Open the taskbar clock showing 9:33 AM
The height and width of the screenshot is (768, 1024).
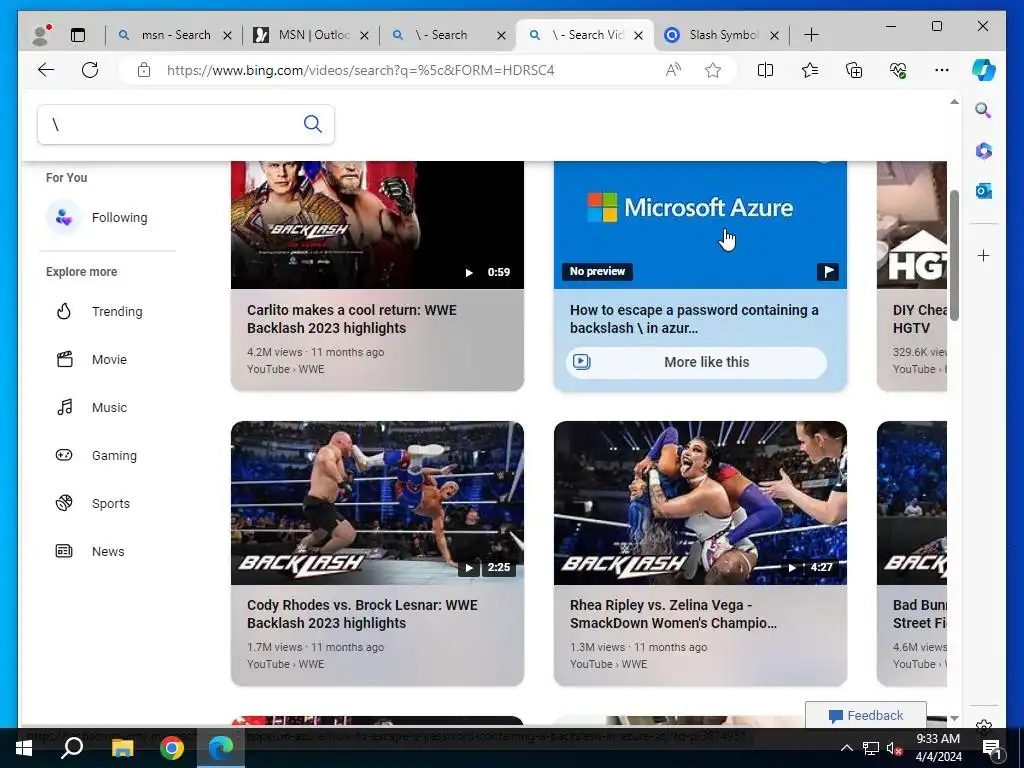[x=938, y=748]
